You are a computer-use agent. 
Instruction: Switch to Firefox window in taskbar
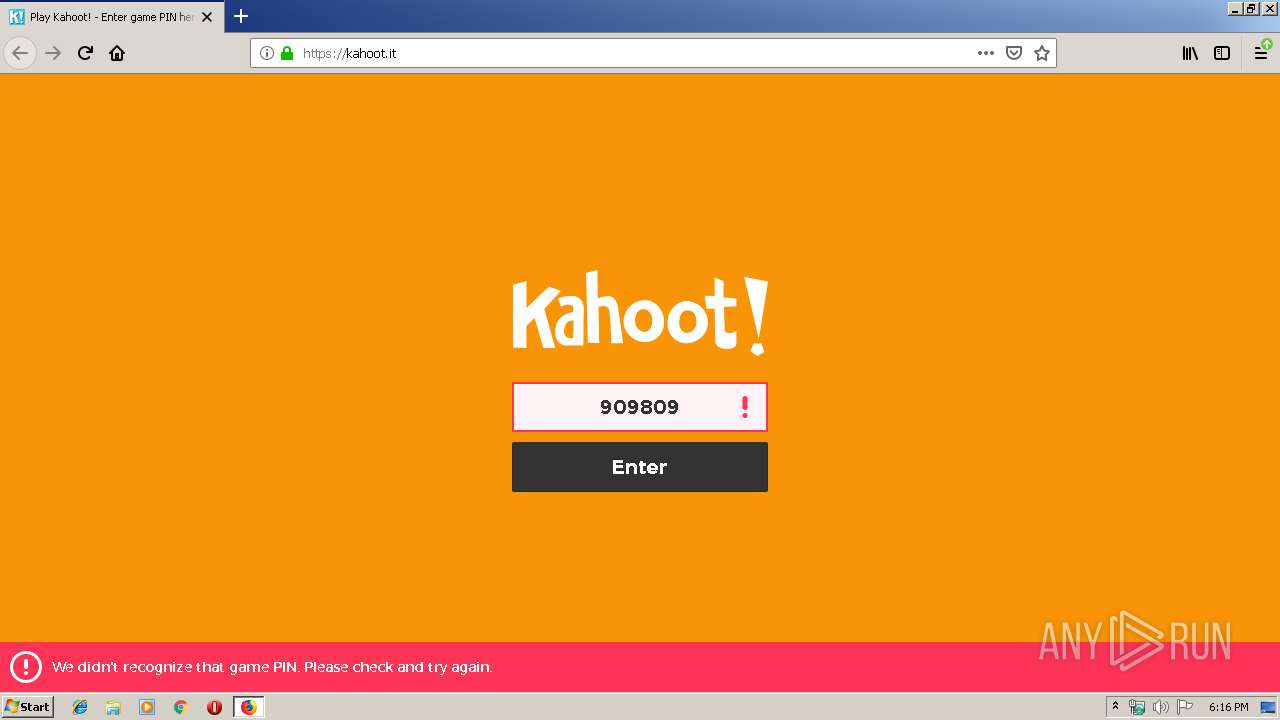(x=249, y=707)
